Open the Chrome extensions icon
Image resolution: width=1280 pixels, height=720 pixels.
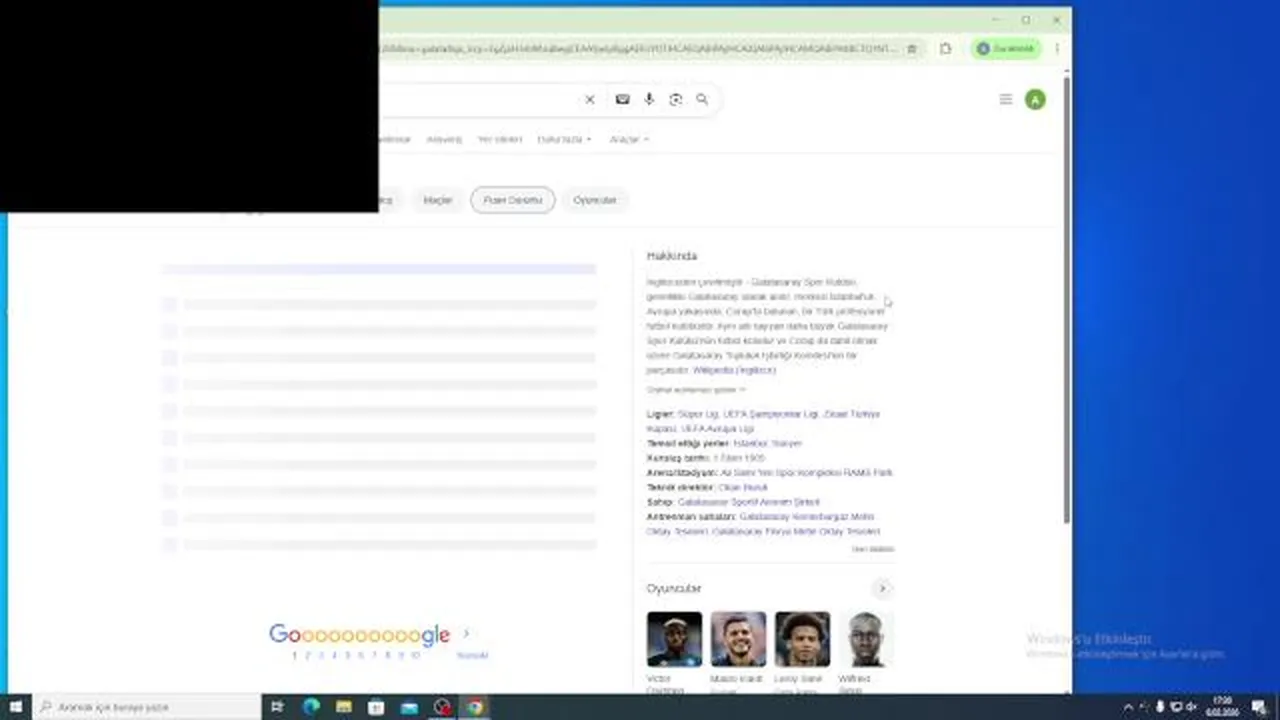pos(946,48)
